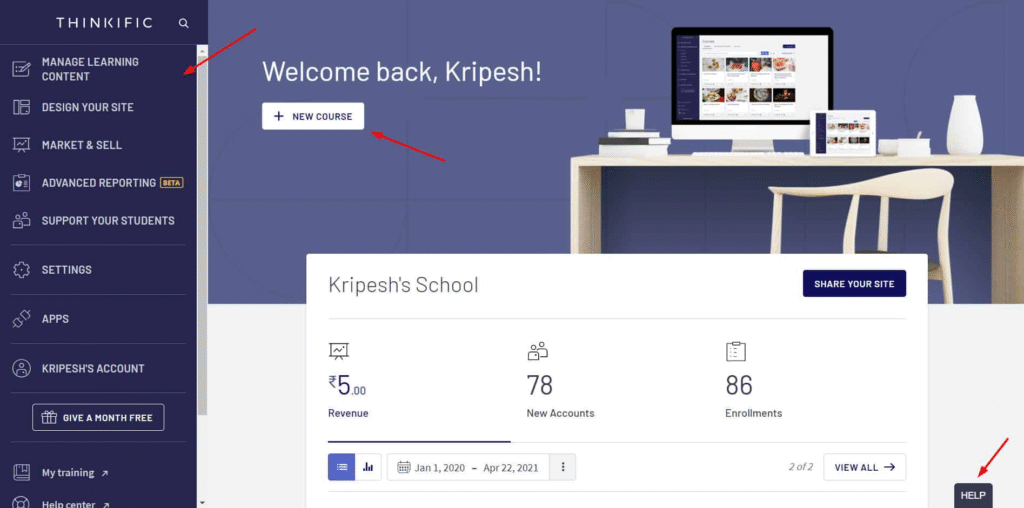Click the Give a Month Free button
The width and height of the screenshot is (1024, 508).
[98, 417]
